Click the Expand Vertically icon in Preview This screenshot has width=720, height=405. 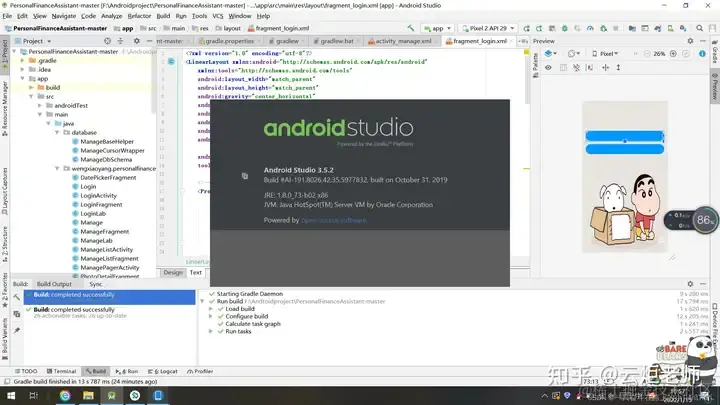619,68
